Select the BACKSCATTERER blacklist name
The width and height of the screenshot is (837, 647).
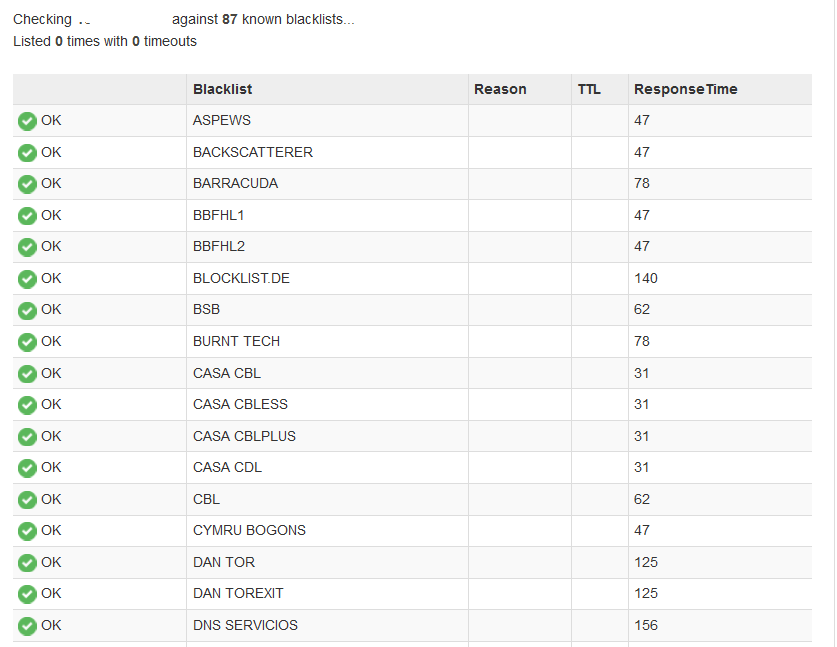tap(253, 152)
